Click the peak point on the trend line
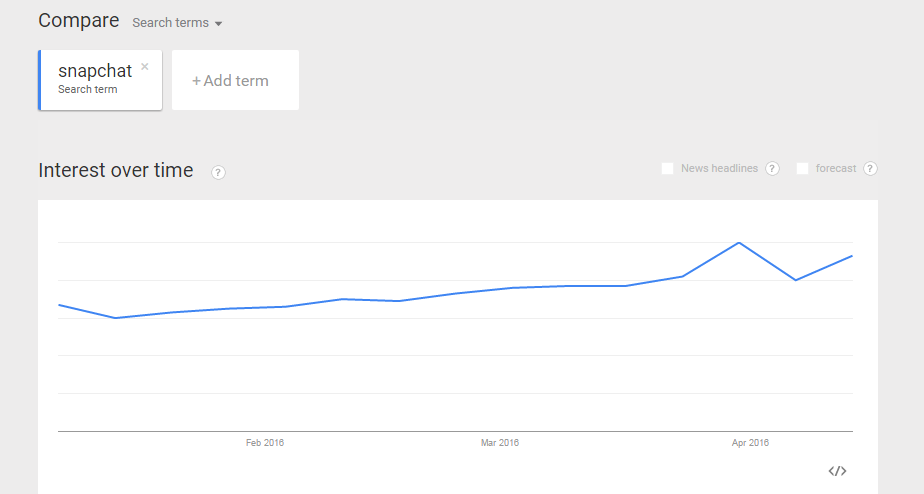Image resolution: width=924 pixels, height=494 pixels. [739, 243]
